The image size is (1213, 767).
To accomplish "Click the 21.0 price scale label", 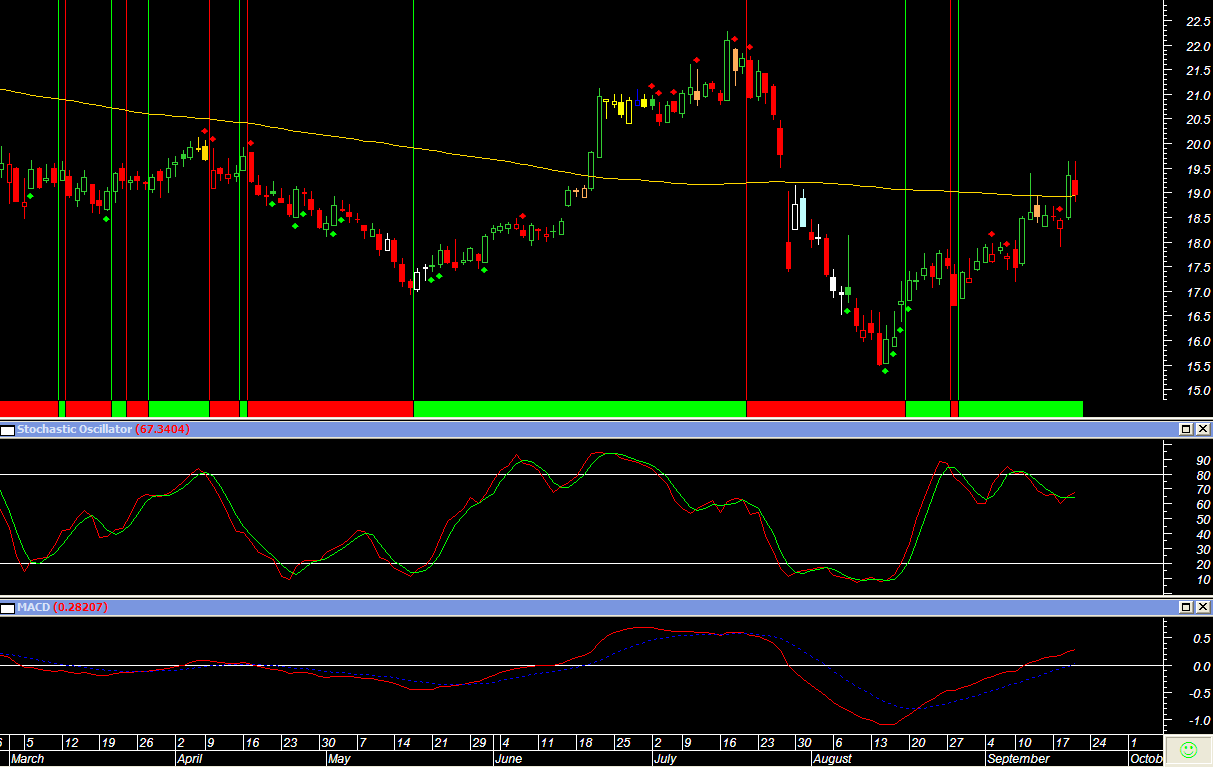I will tap(1198, 96).
